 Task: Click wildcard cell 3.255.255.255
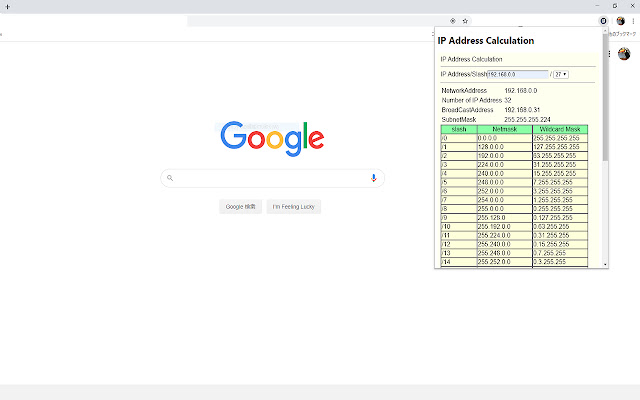pyautogui.click(x=560, y=191)
